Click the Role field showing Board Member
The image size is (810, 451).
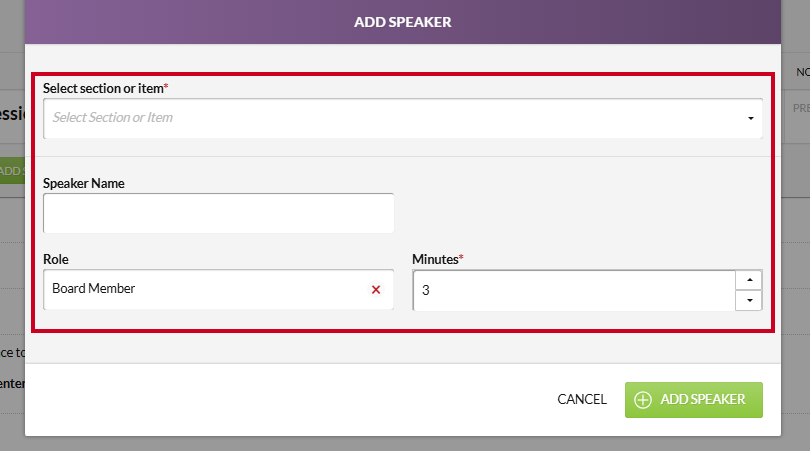click(219, 289)
